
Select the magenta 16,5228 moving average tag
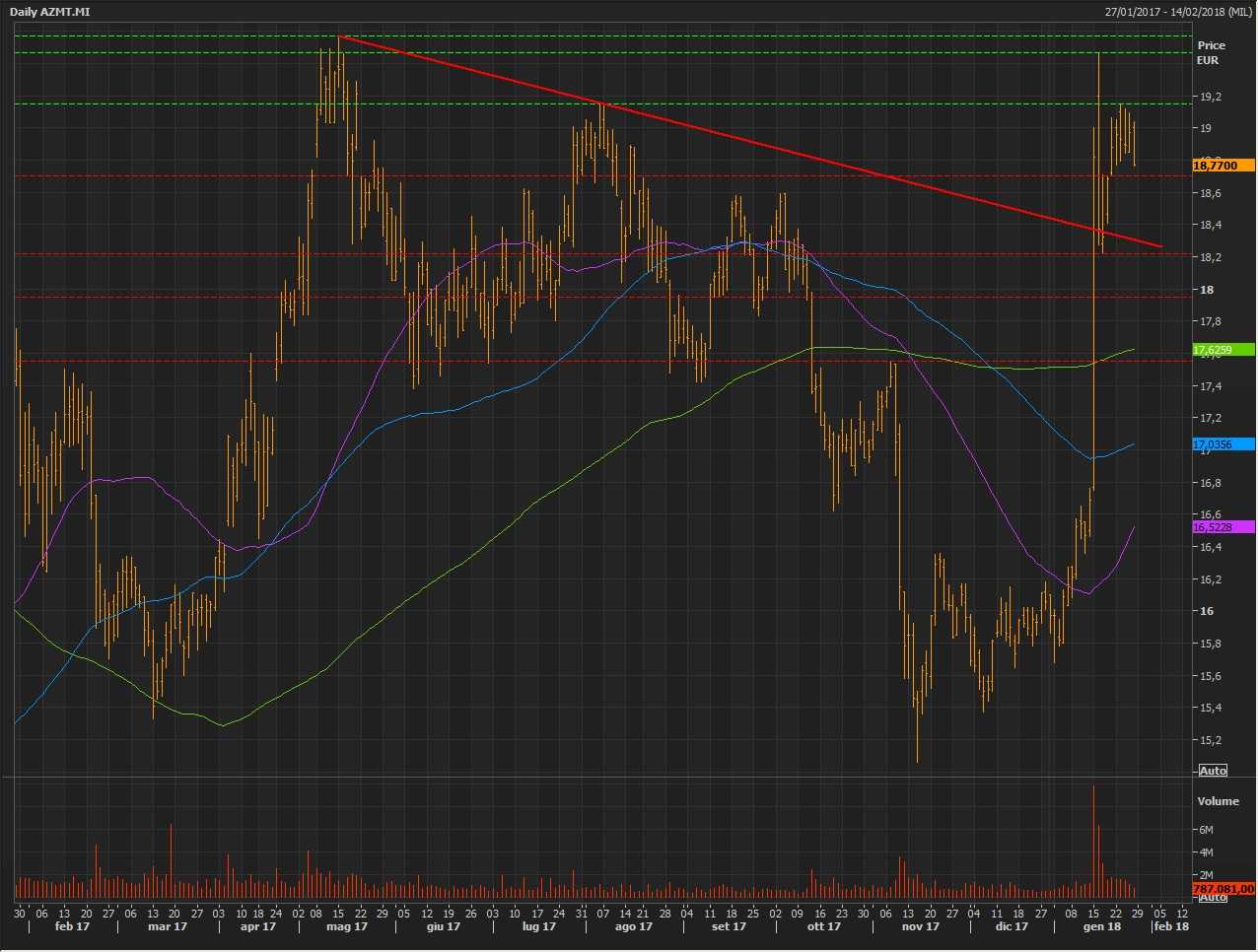point(1223,527)
